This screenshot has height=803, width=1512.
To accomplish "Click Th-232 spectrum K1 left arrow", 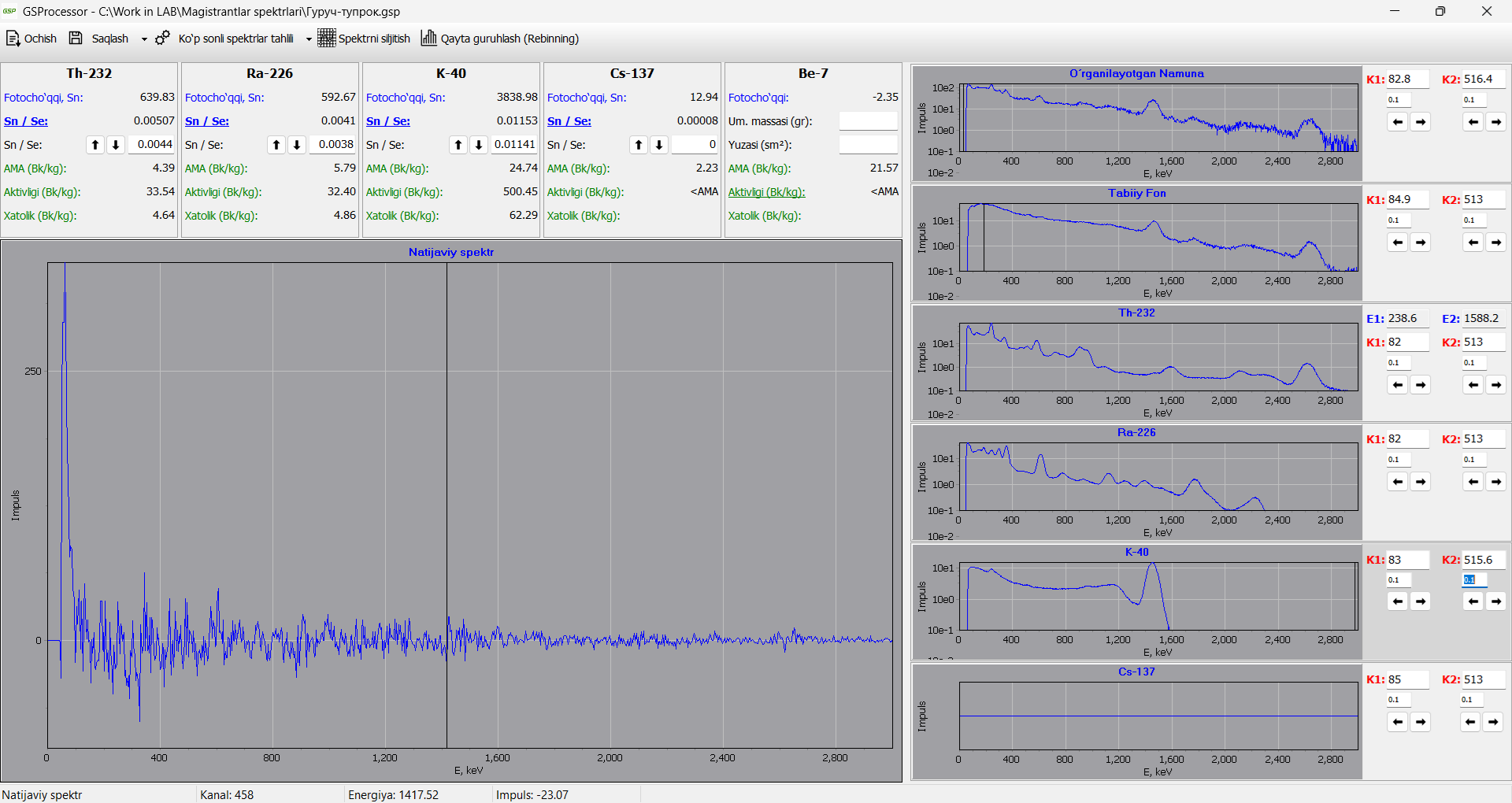I will (x=1398, y=385).
